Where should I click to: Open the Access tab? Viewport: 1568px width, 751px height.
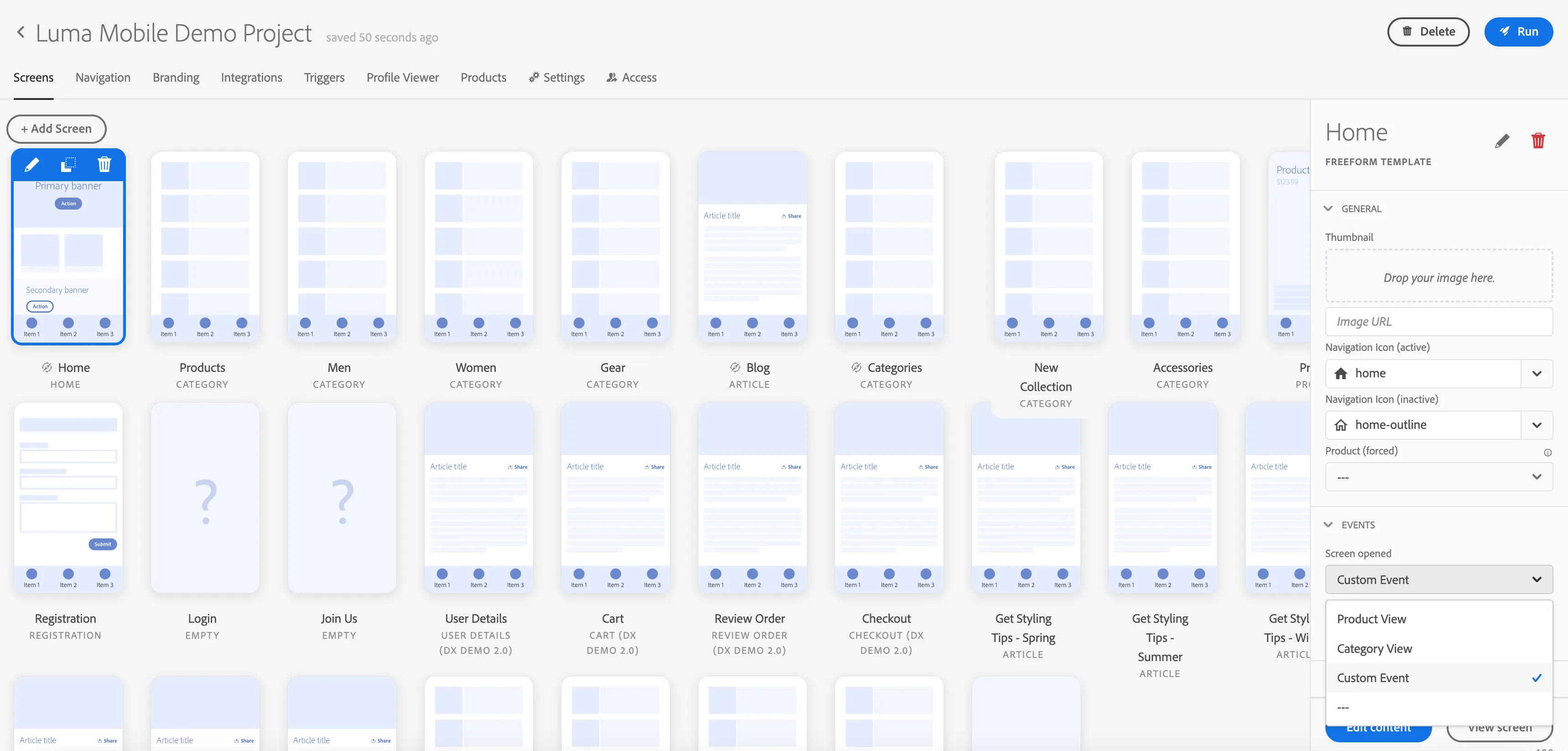tap(631, 78)
